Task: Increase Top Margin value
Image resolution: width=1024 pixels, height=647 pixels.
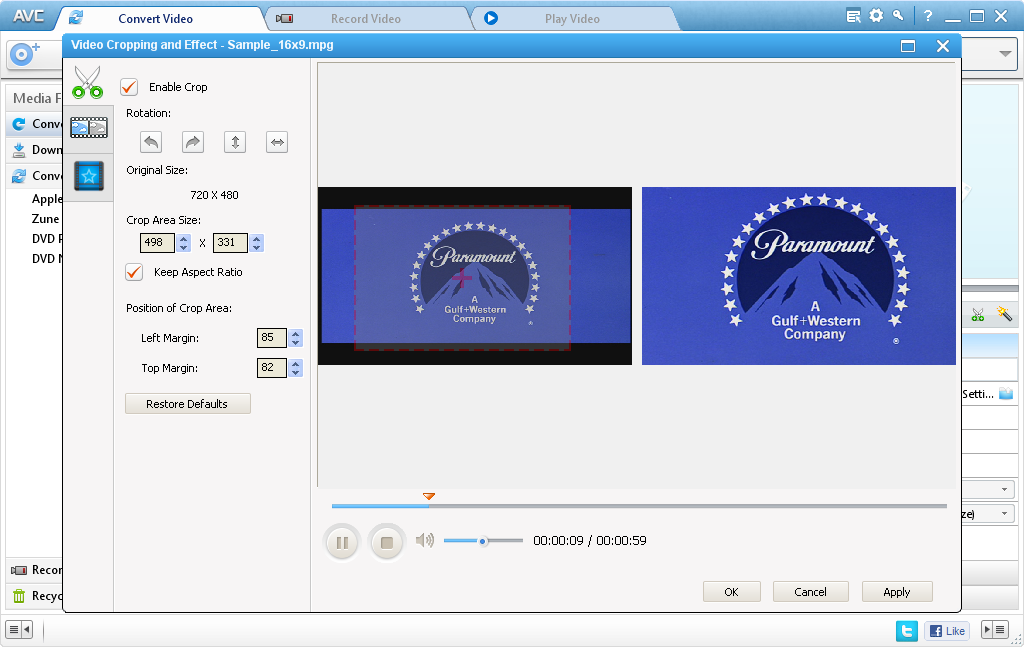Action: pyautogui.click(x=296, y=364)
